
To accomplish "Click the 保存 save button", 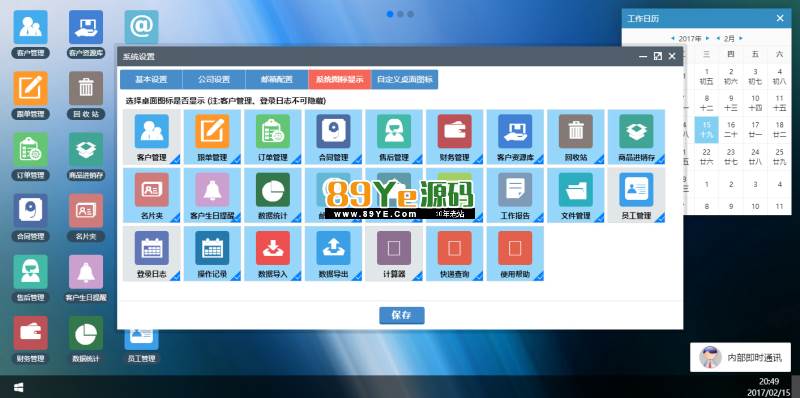I will 402,315.
